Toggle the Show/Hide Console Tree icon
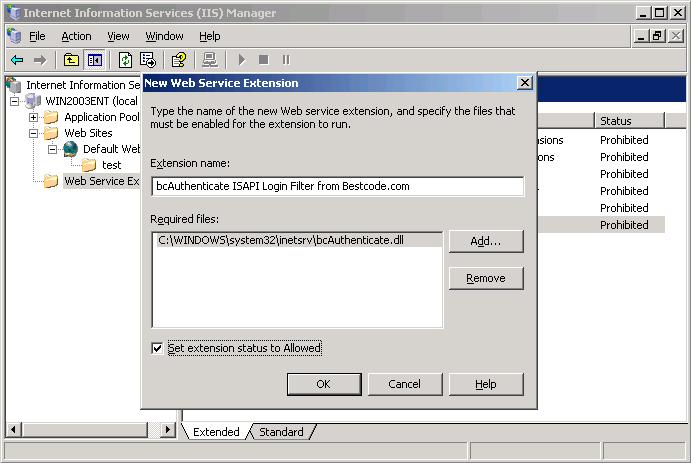The height and width of the screenshot is (463, 691). (x=94, y=60)
